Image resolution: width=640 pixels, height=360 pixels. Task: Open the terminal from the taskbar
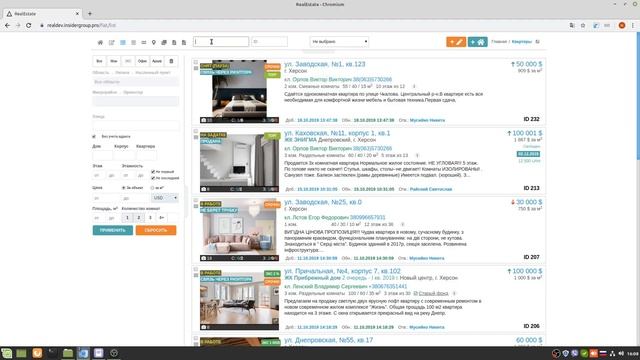[x=52, y=353]
